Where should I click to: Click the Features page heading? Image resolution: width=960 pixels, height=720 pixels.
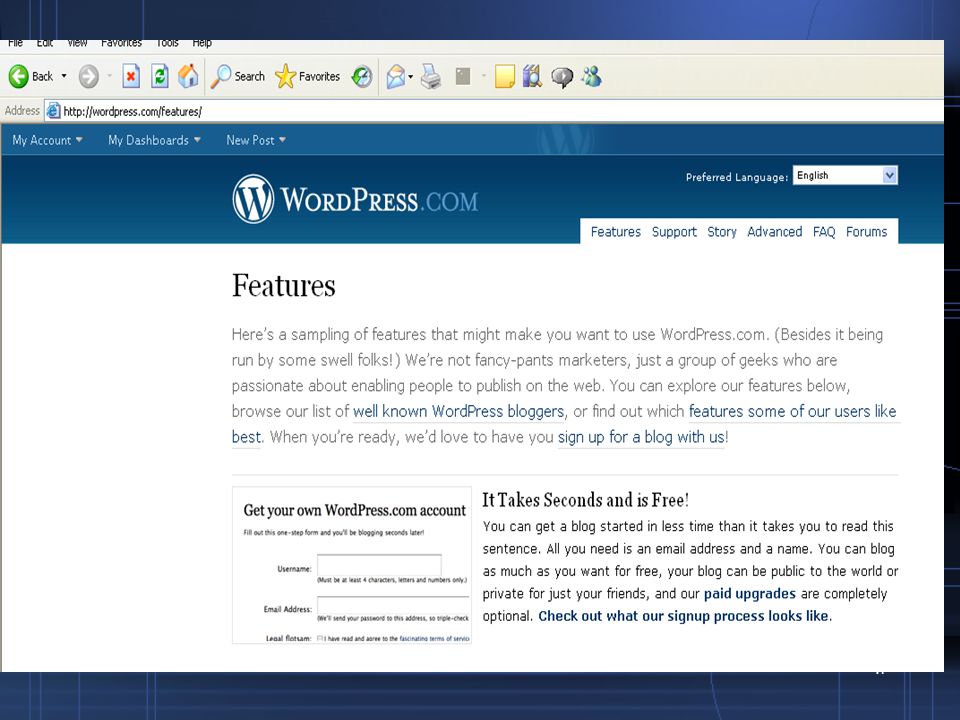click(x=283, y=286)
